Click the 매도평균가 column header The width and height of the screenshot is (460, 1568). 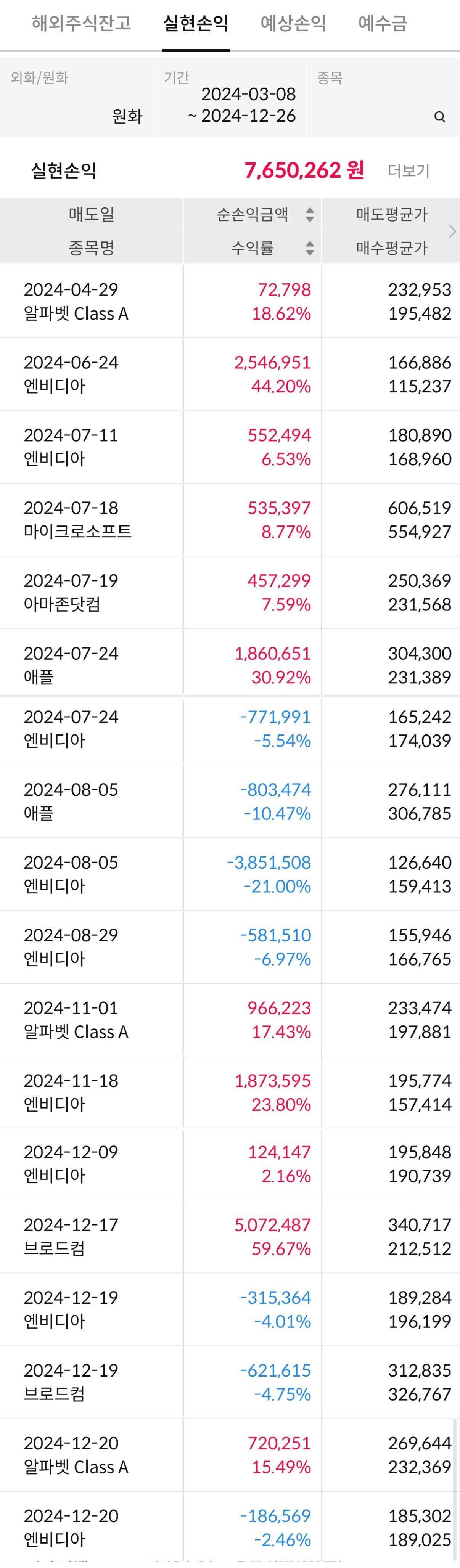[391, 214]
